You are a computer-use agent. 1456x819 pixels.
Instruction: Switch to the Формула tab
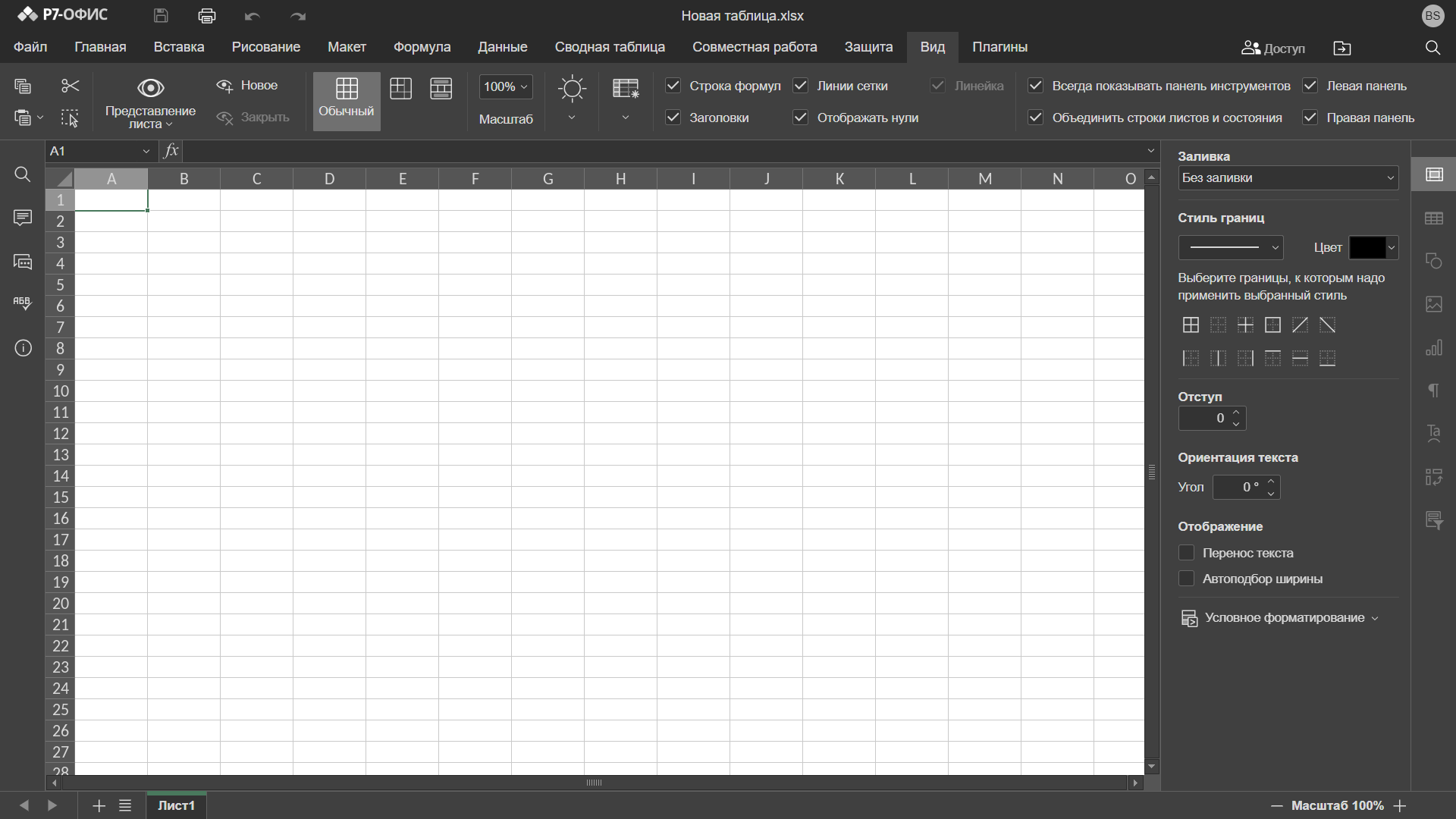tap(422, 47)
